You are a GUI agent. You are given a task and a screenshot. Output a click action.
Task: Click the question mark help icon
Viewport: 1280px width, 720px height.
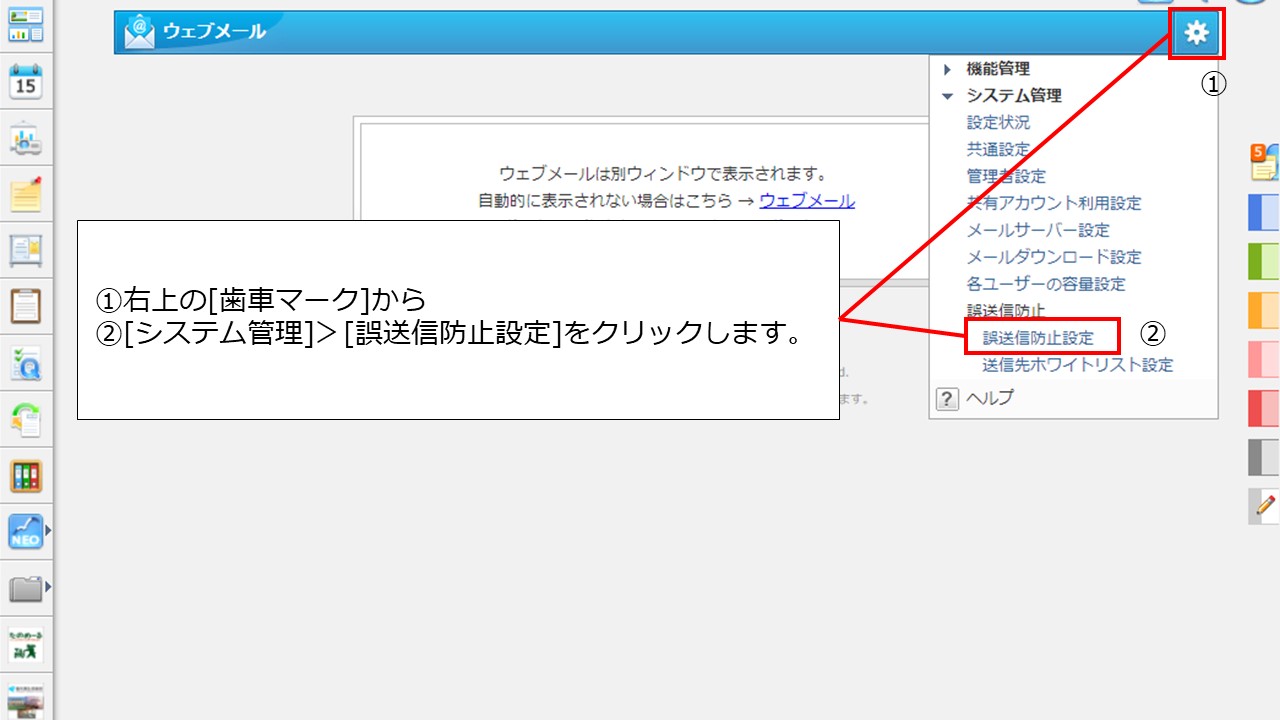[x=947, y=399]
